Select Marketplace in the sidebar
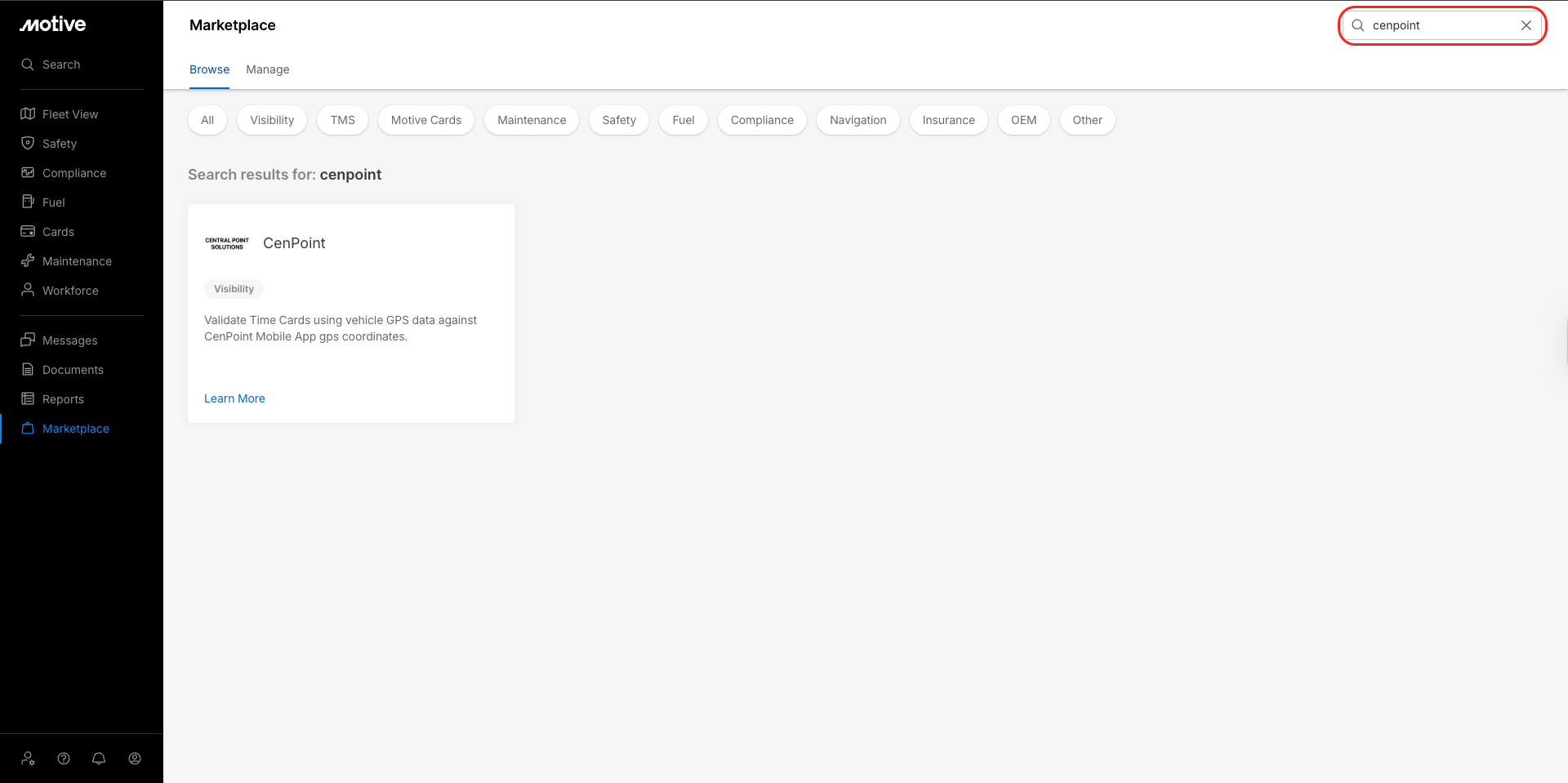 click(76, 429)
